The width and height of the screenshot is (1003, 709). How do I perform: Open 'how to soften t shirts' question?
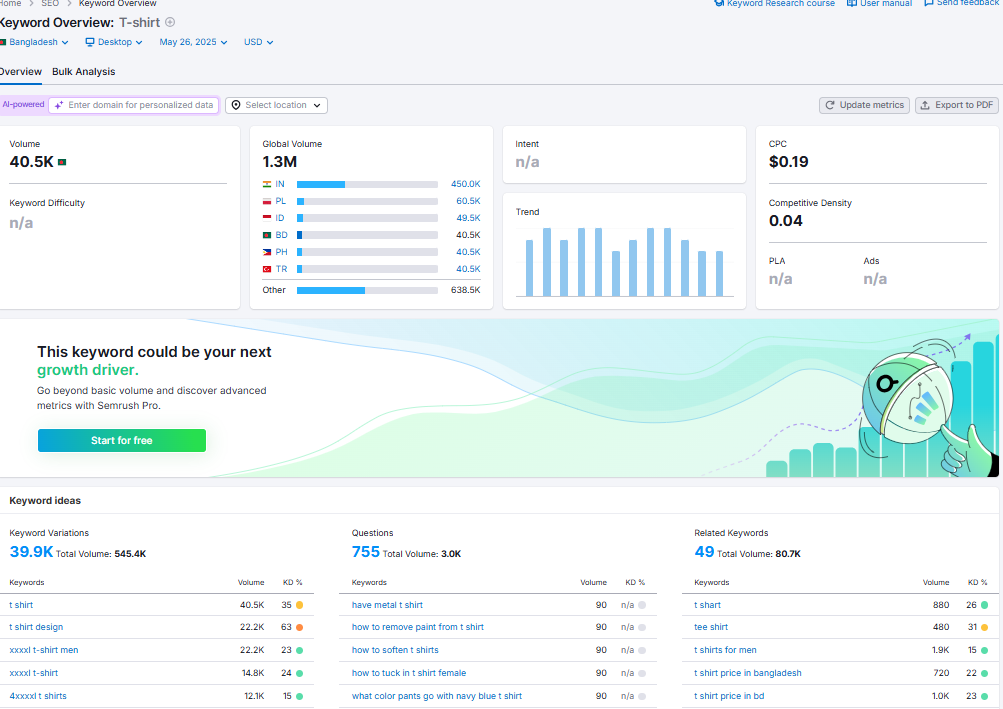click(x=395, y=650)
